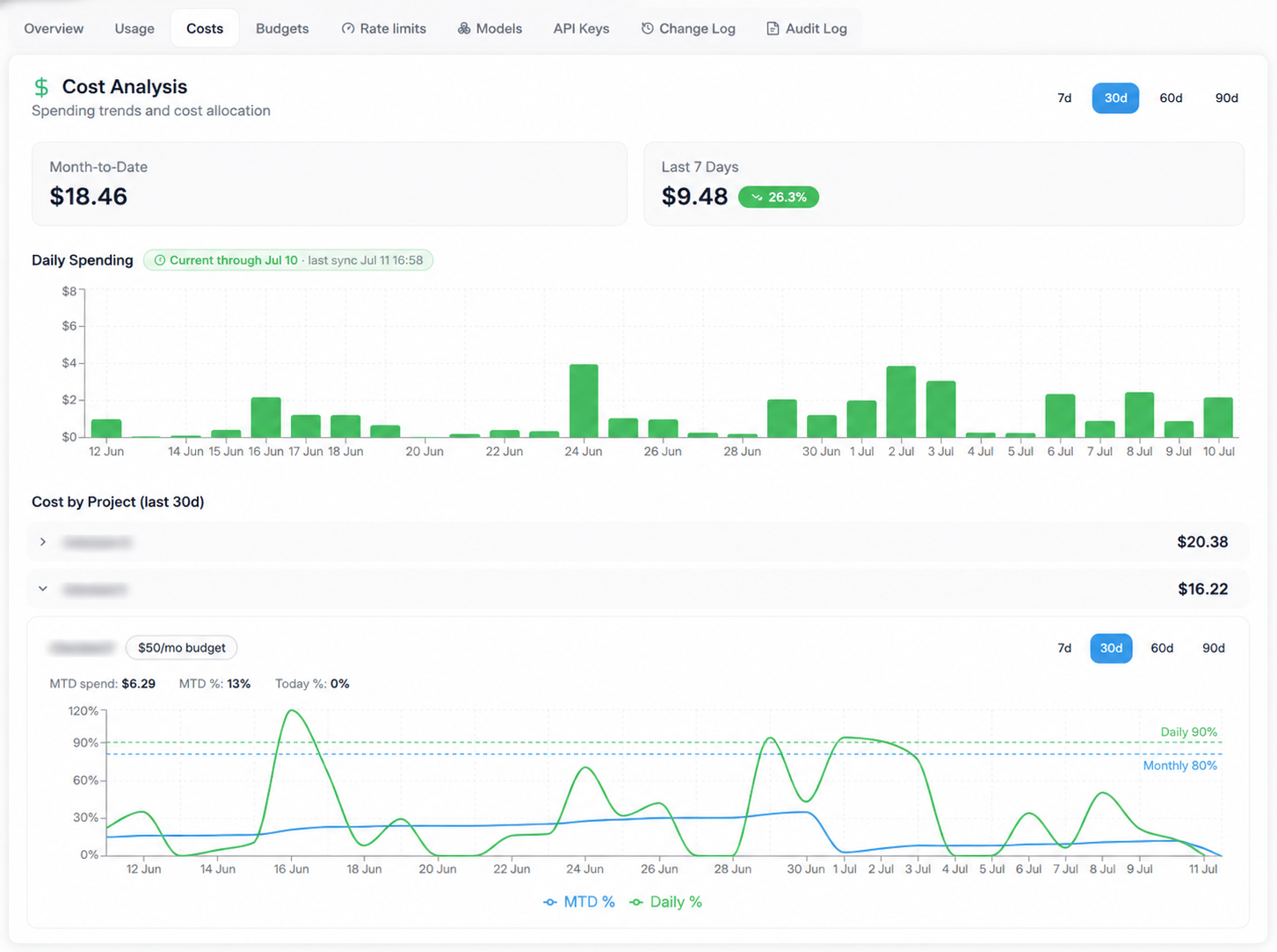Expand the $20.38 project row
This screenshot has width=1277, height=952.
[638, 542]
